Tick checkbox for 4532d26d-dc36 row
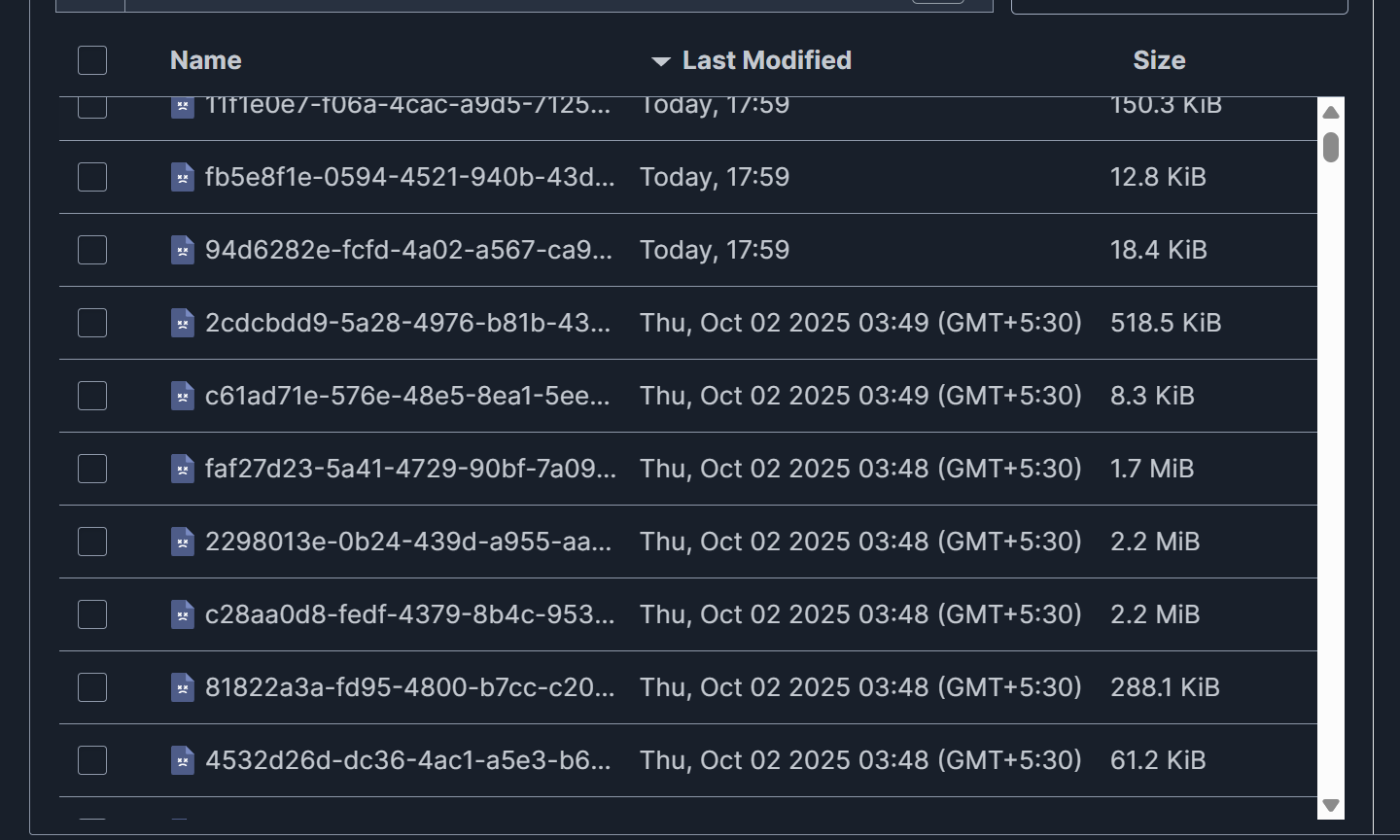Image resolution: width=1400 pixels, height=840 pixels. pyautogui.click(x=92, y=760)
